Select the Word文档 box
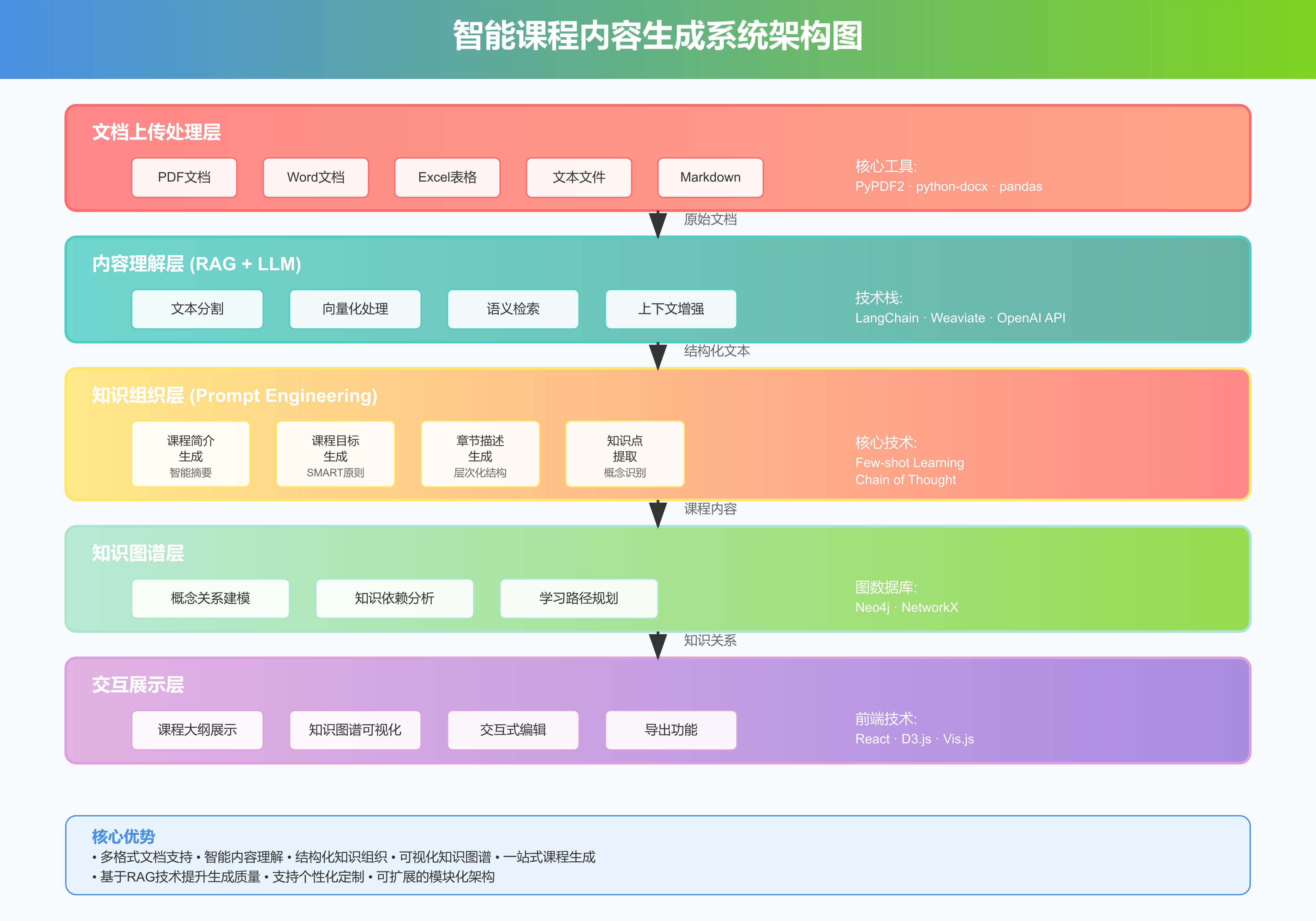 point(315,178)
